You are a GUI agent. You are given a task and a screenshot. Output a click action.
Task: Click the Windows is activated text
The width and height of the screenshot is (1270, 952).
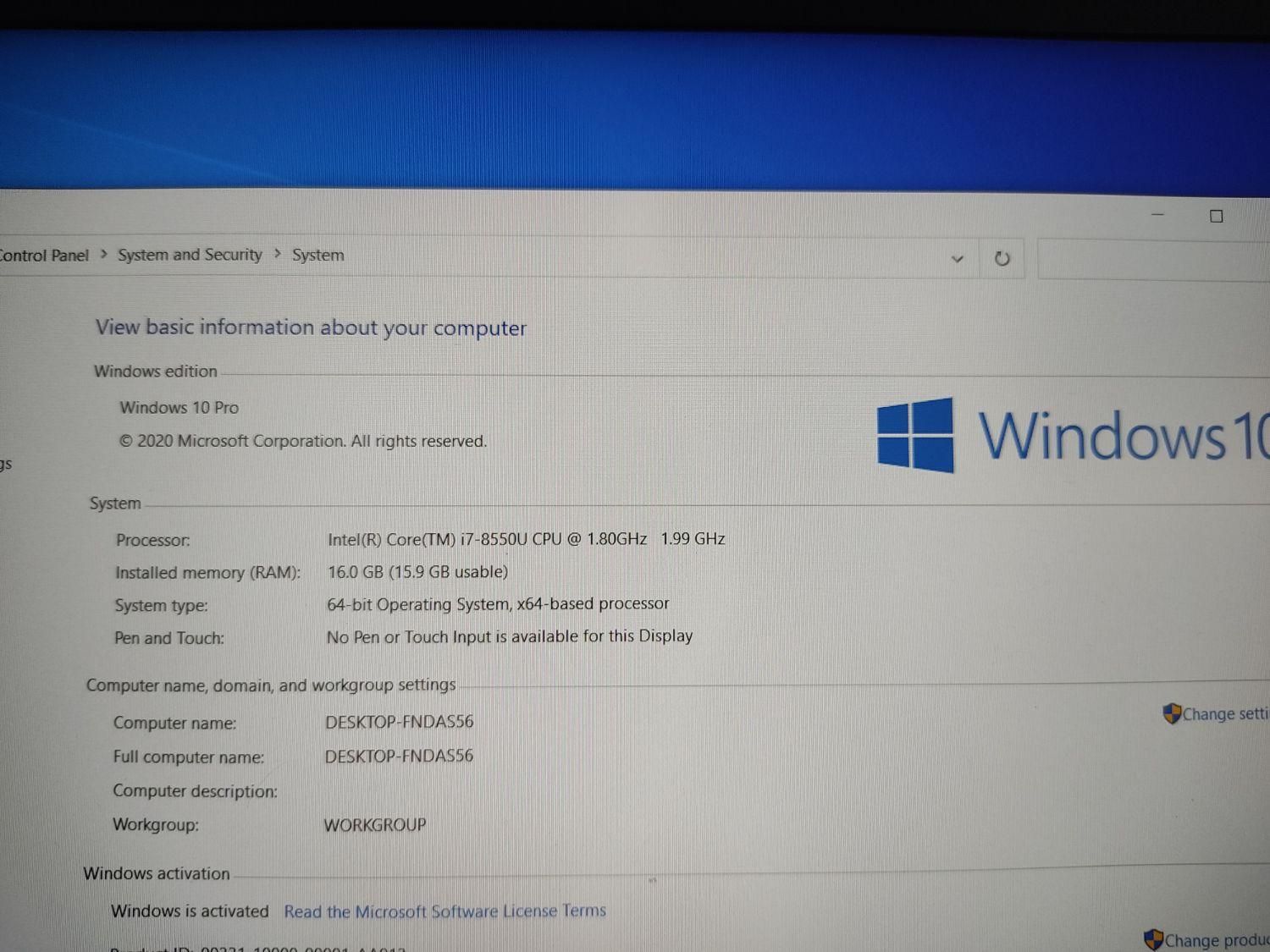(190, 911)
